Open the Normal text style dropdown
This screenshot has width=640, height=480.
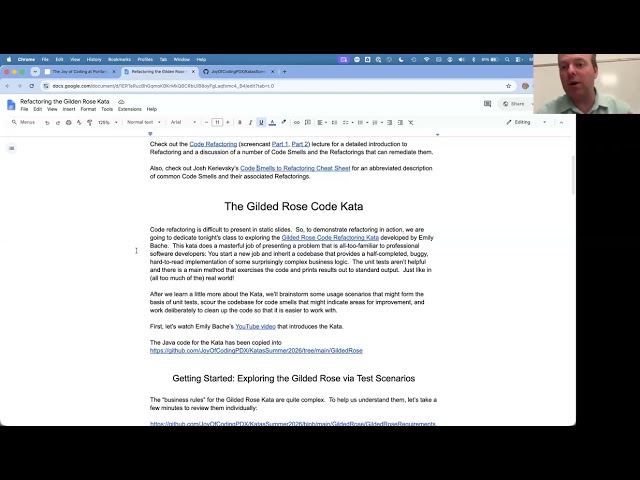tap(144, 122)
